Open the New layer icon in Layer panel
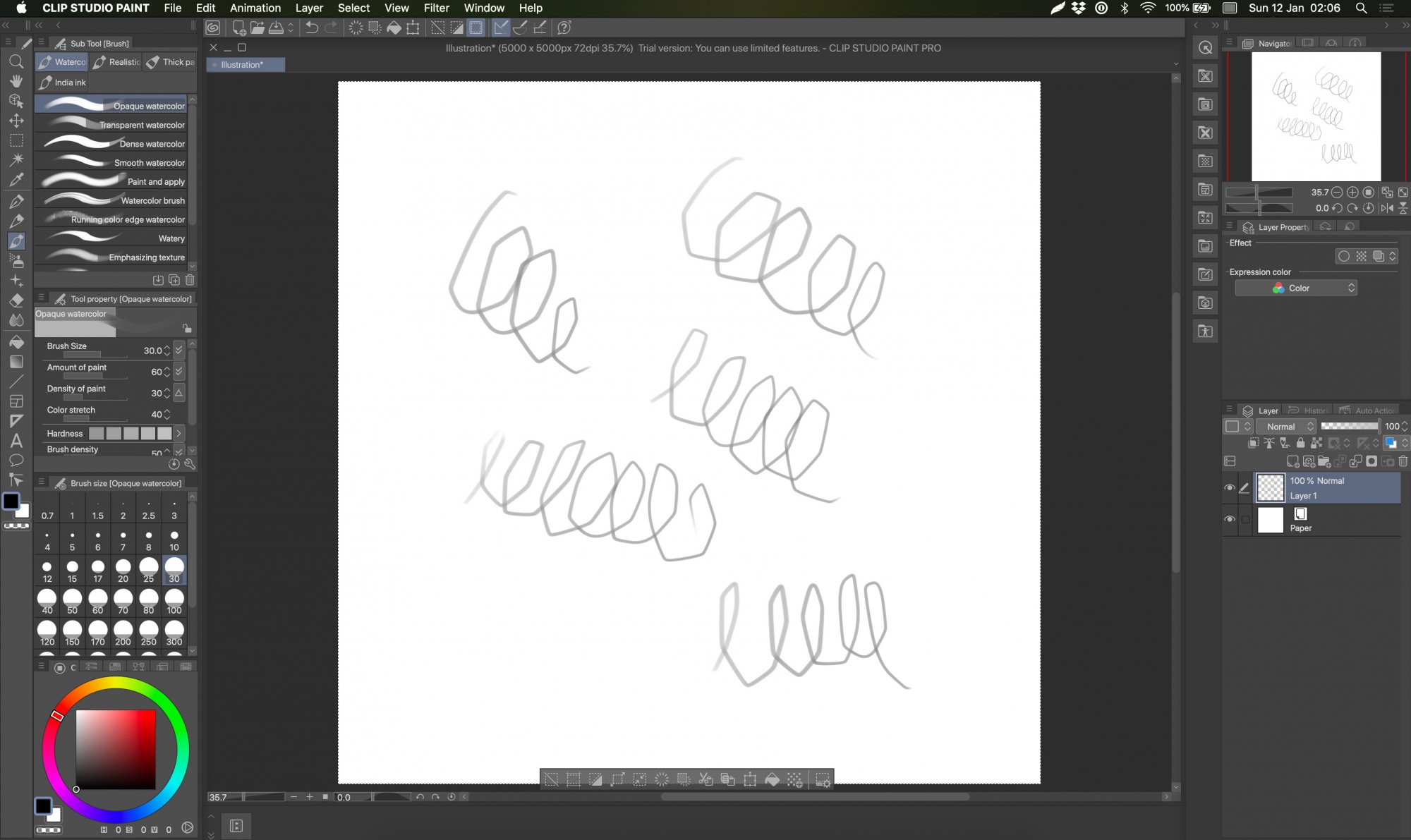The image size is (1411, 840). pos(1293,463)
